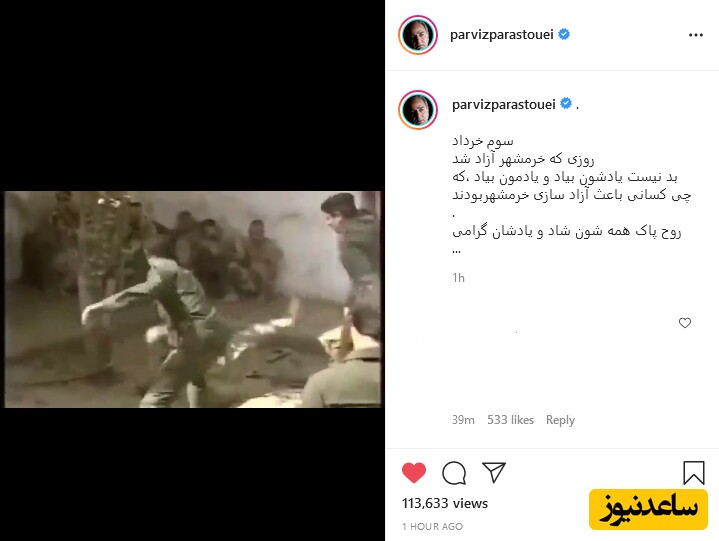Expand the caption ellipsis for more text
Image resolution: width=719 pixels, height=541 pixels.
456,251
